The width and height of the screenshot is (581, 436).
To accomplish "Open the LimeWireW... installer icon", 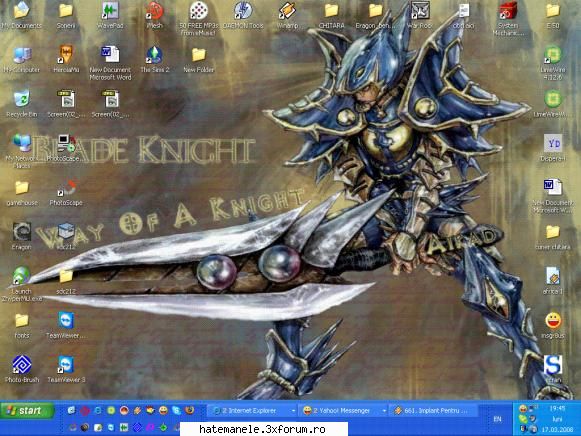I will point(552,104).
